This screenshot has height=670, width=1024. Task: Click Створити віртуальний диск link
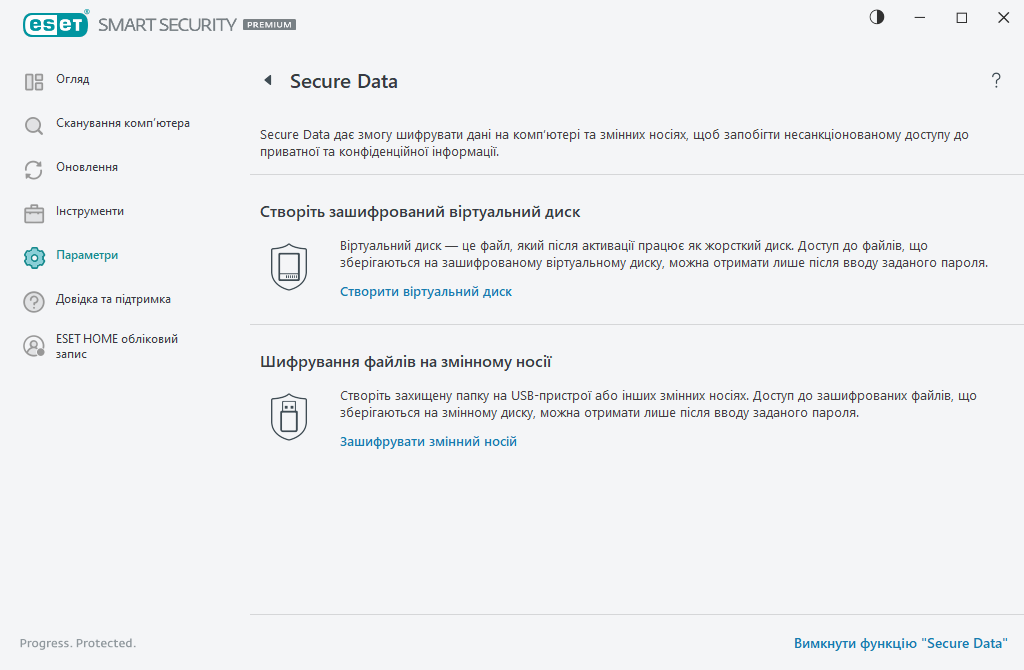click(x=426, y=292)
